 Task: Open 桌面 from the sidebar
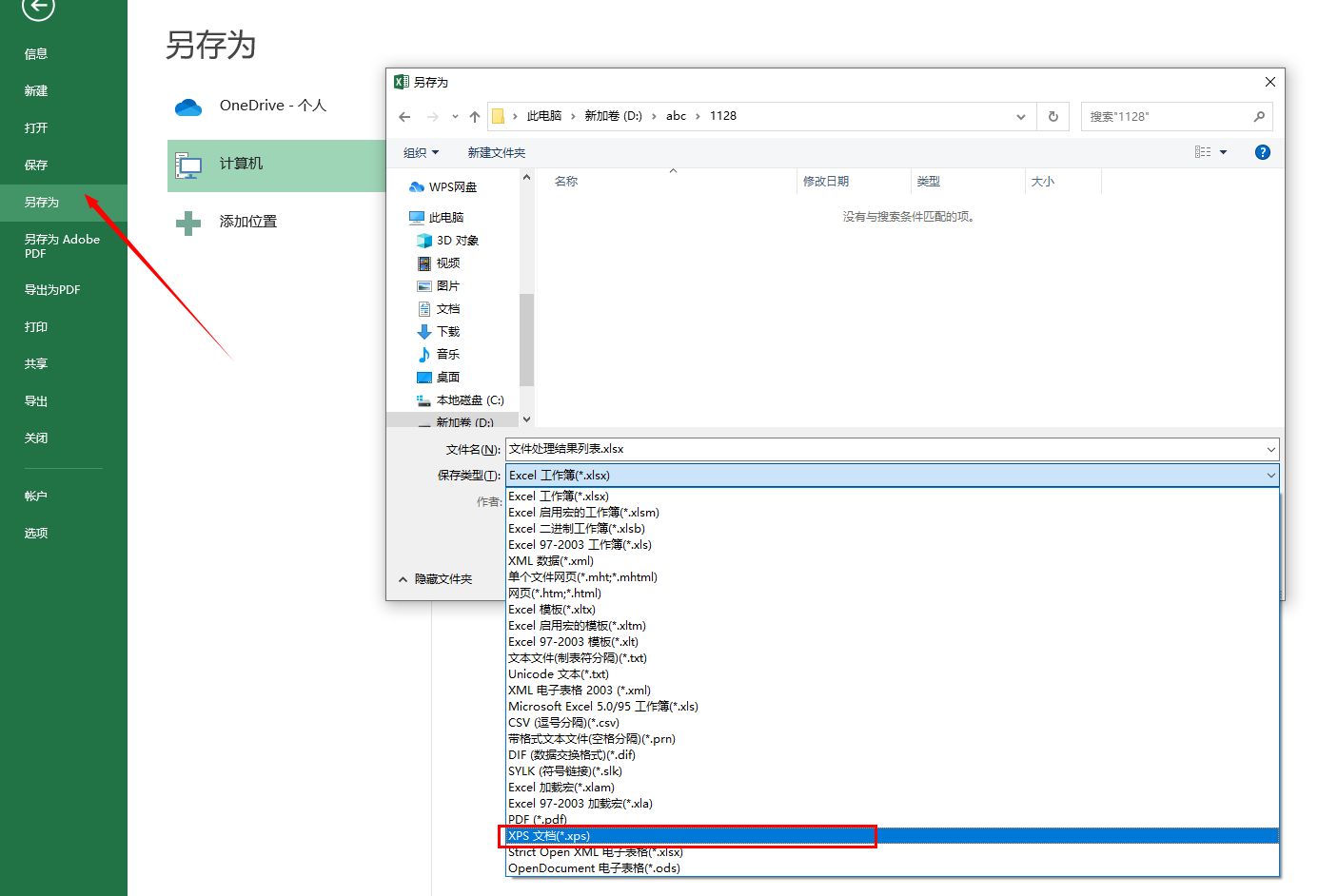(x=447, y=377)
